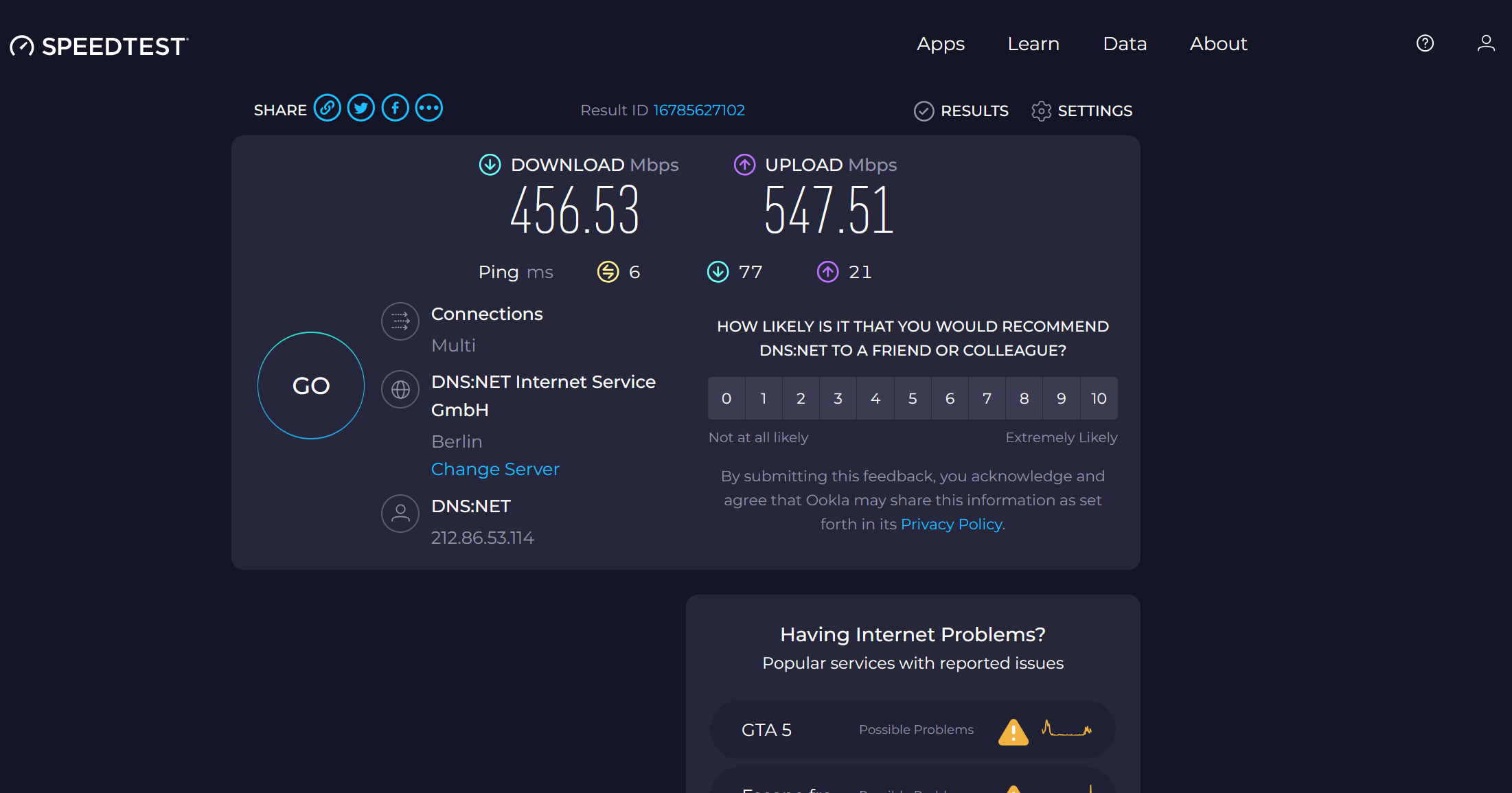Screen dimensions: 1512x793
Task: Rate recommendation score 9
Action: point(1062,398)
